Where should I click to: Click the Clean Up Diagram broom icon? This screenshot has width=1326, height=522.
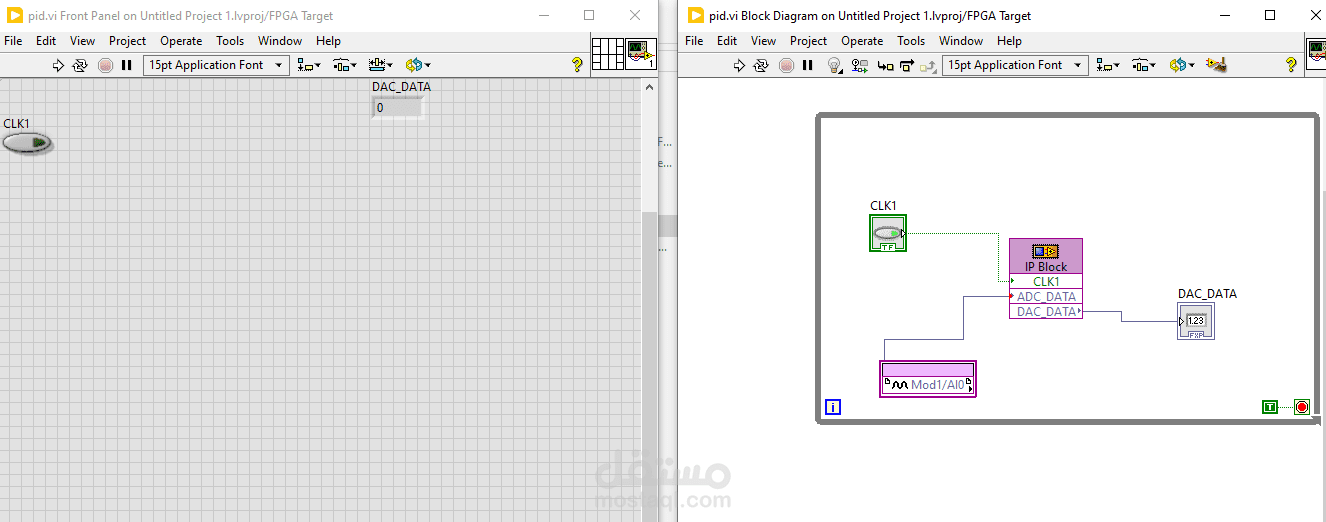coord(1216,65)
